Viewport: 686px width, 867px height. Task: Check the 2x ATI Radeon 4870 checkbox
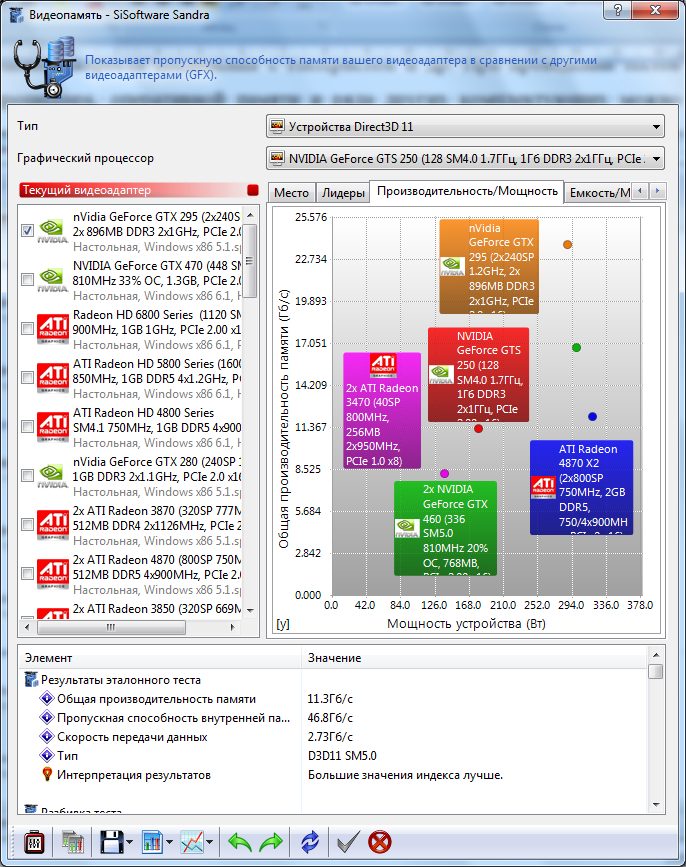(27, 573)
